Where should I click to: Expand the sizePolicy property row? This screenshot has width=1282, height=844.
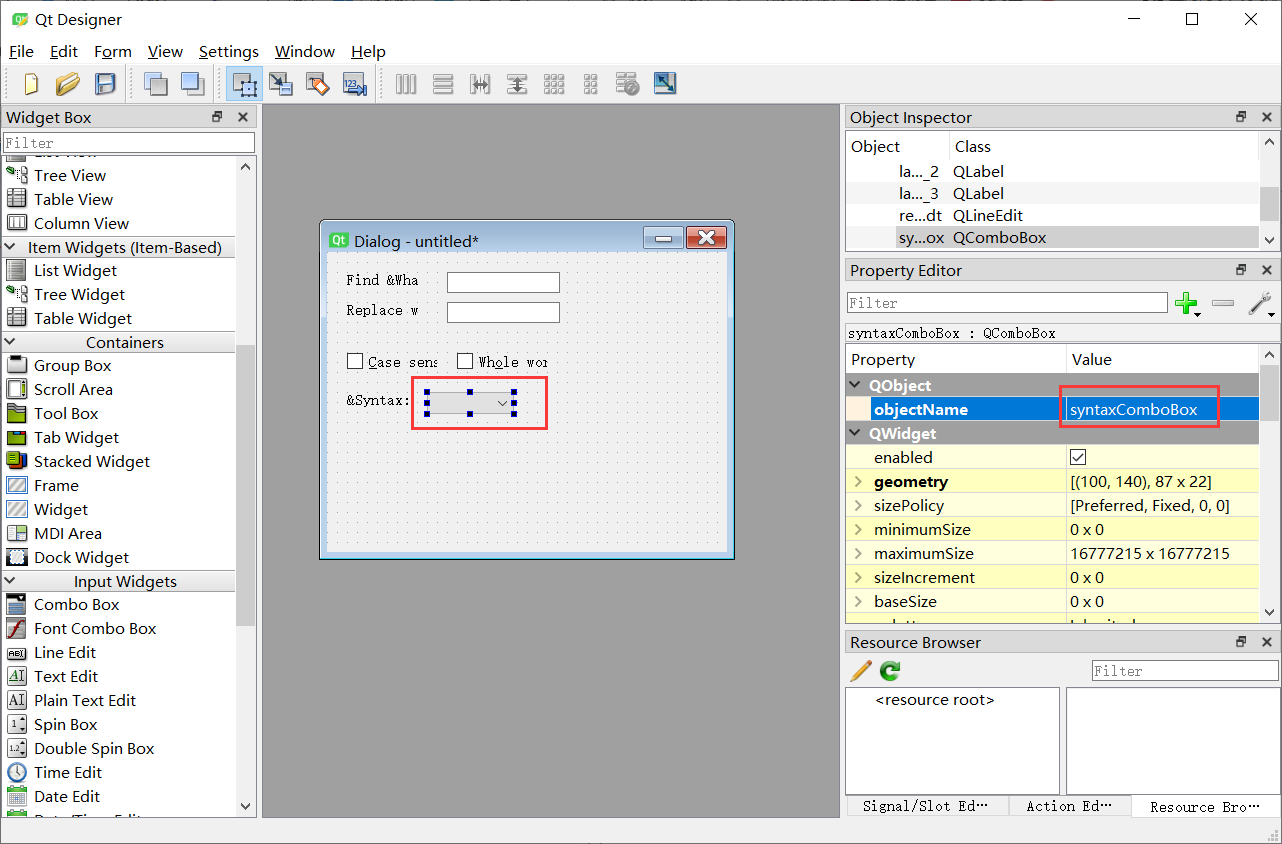pos(857,505)
